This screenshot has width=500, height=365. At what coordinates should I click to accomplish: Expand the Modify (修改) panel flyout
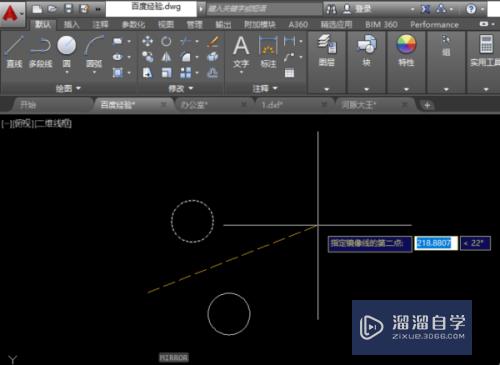tap(180, 88)
